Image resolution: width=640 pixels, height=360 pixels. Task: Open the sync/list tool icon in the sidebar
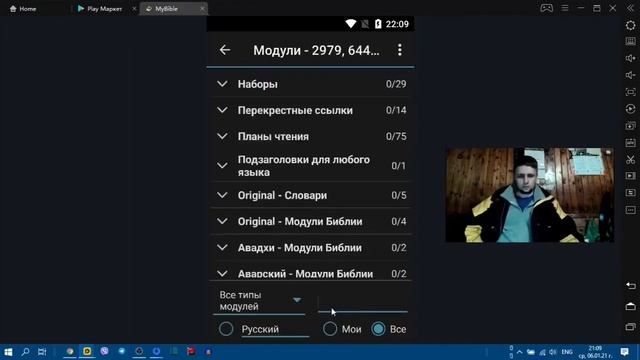630,193
